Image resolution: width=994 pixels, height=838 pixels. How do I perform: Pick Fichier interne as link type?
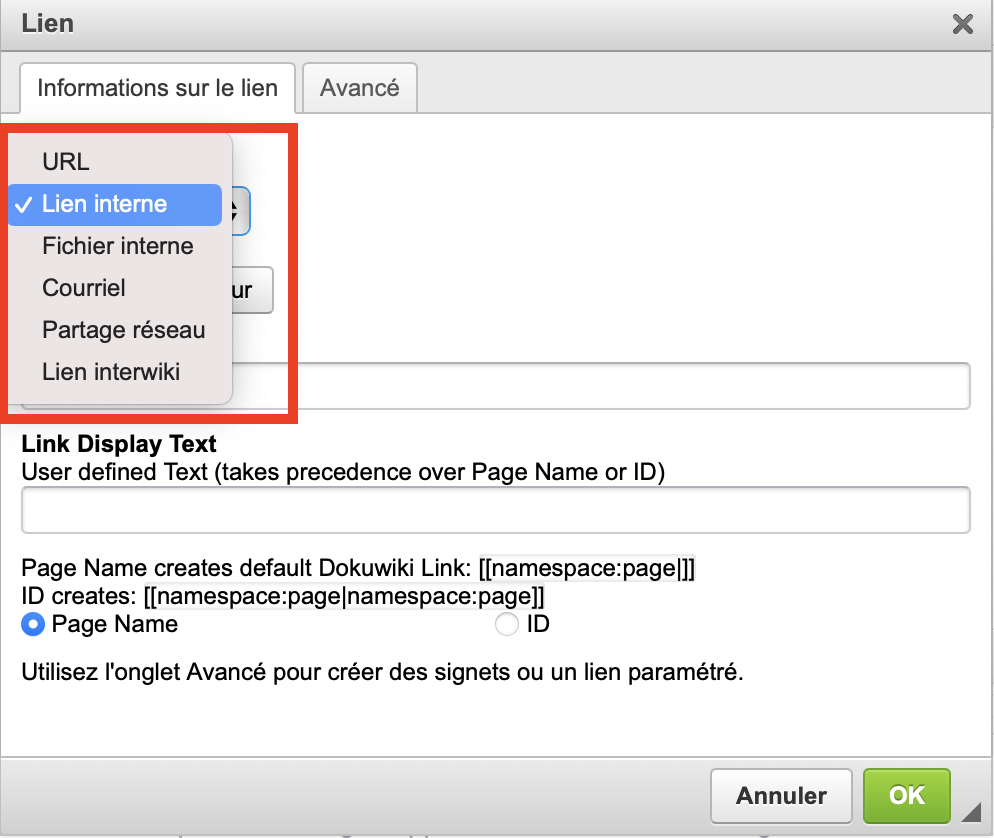(x=118, y=246)
